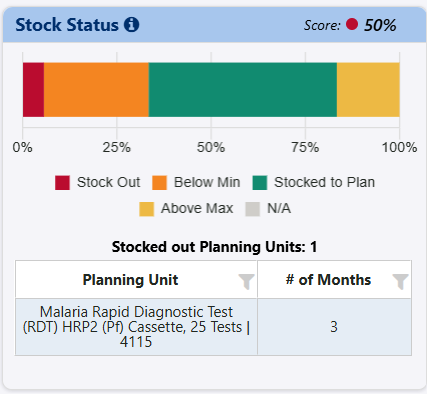Click the Stock Status title
The height and width of the screenshot is (394, 427).
67,25
